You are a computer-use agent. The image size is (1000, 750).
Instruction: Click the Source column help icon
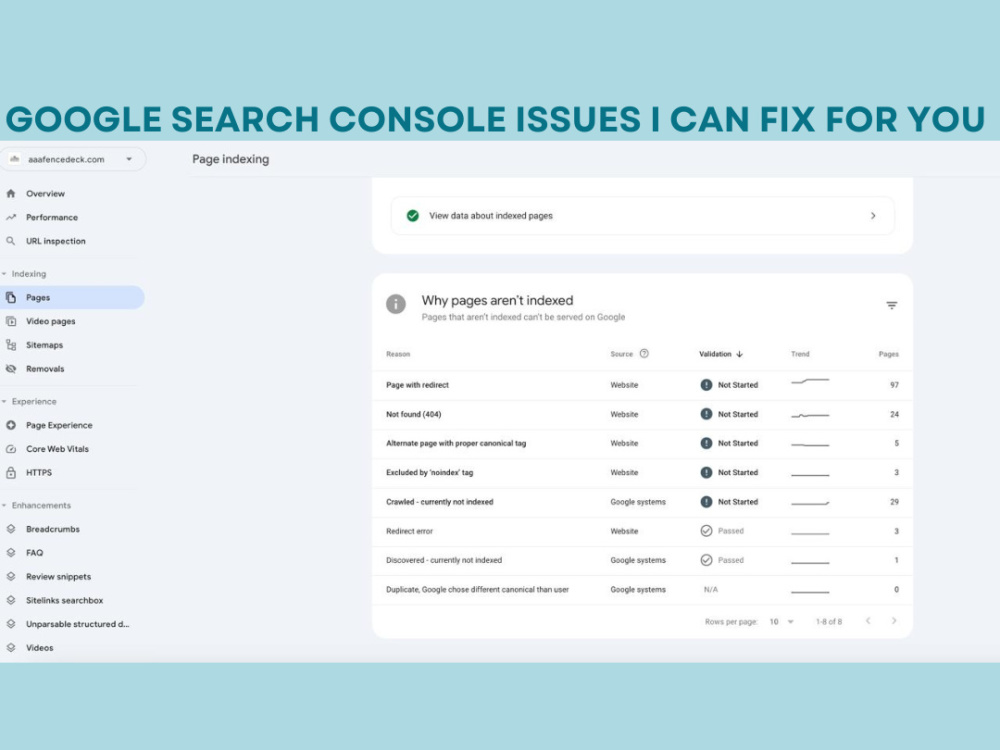coord(644,353)
